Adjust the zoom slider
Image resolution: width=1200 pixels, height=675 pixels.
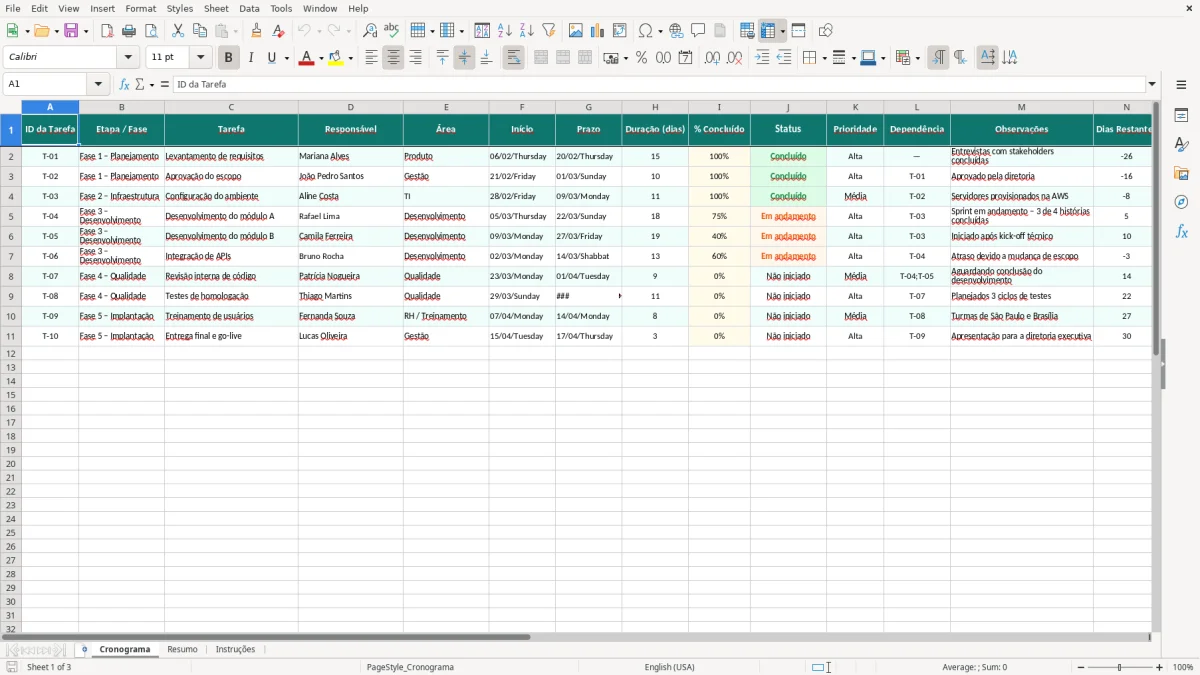coord(1120,667)
